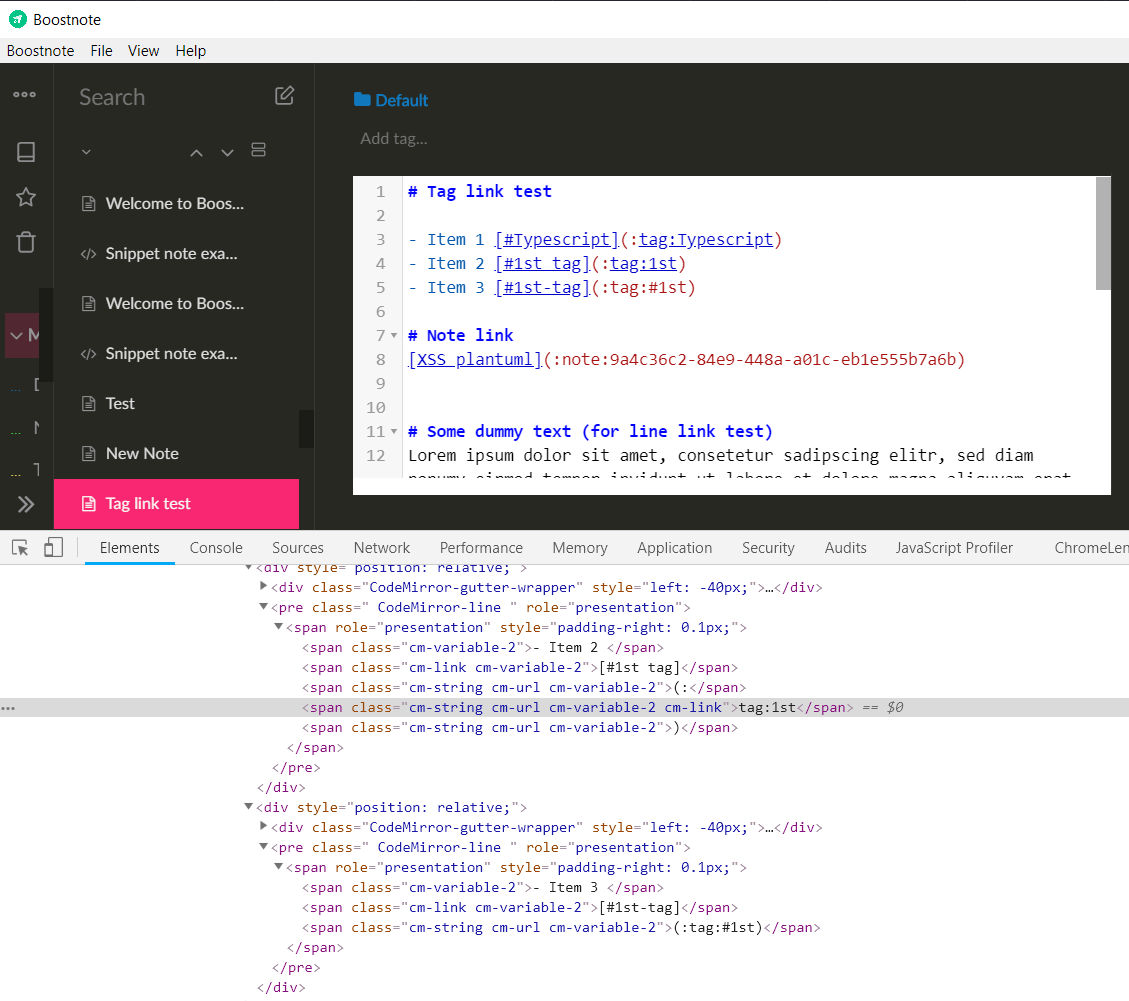This screenshot has width=1129, height=1001.
Task: Click the All Notes book icon
Action: 26,152
